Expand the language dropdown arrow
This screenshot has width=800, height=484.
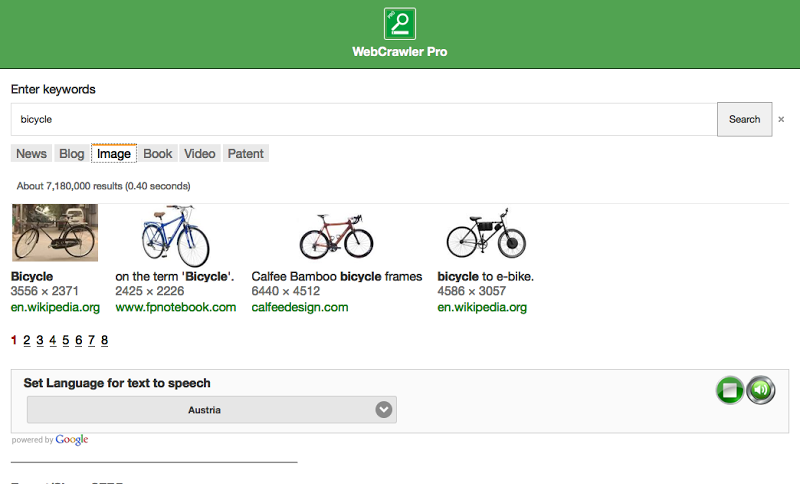(x=383, y=410)
